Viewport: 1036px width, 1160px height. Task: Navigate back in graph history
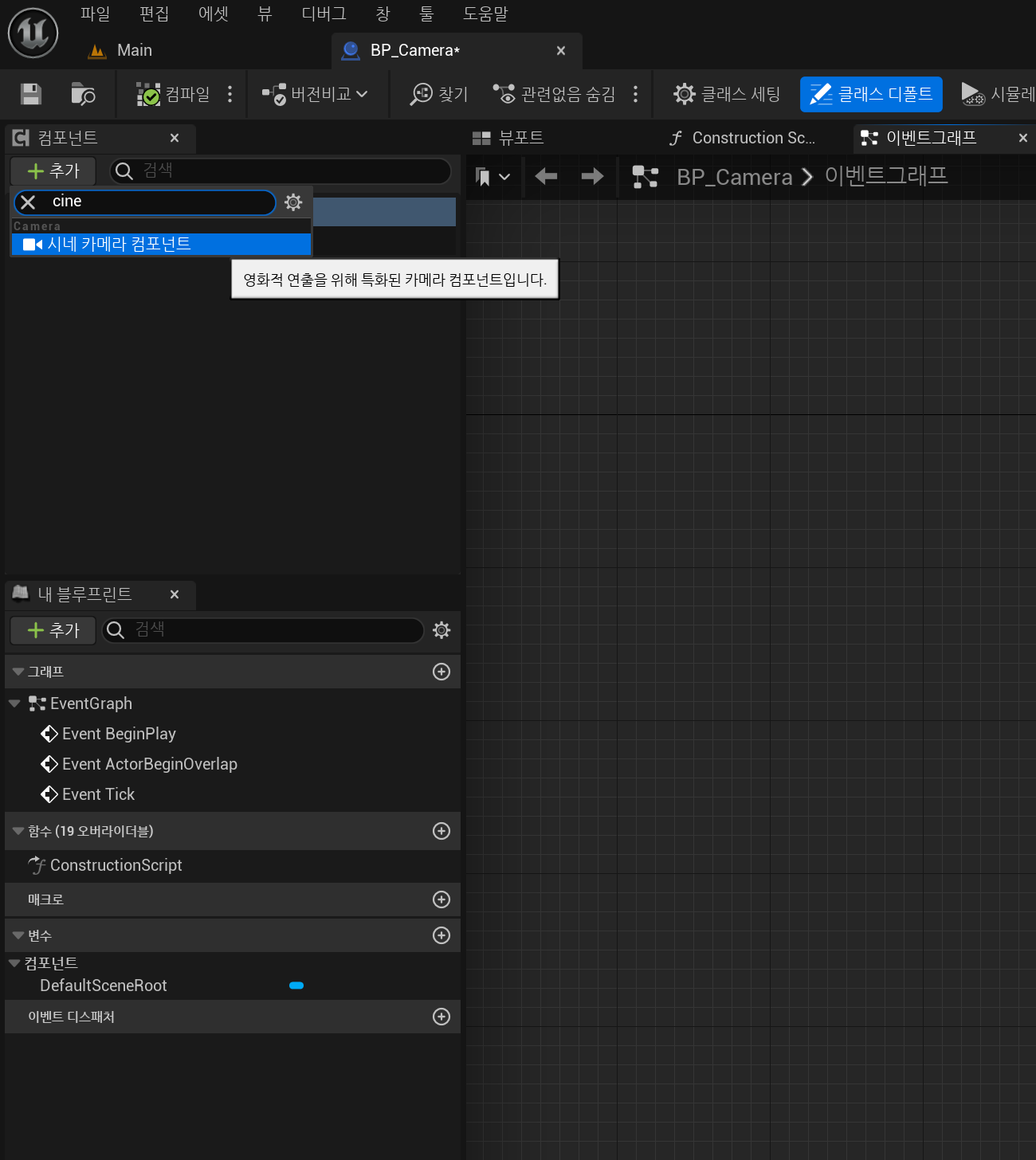pyautogui.click(x=546, y=176)
